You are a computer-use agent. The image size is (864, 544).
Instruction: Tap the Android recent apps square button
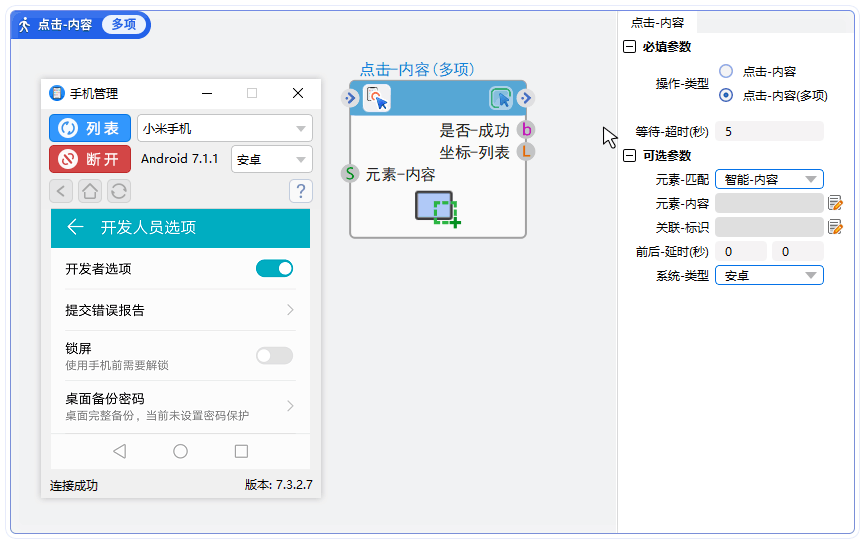(x=241, y=452)
